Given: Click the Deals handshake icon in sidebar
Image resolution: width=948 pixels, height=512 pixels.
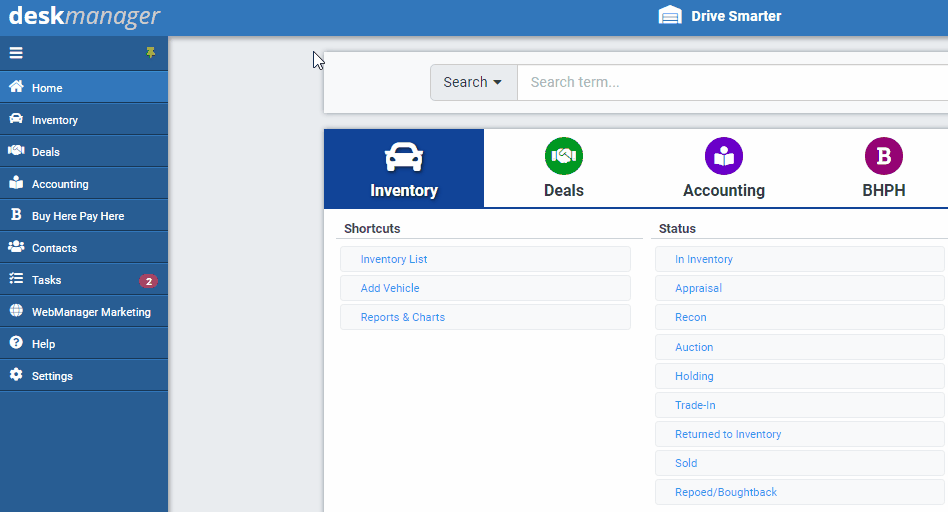Looking at the screenshot, I should pyautogui.click(x=16, y=151).
